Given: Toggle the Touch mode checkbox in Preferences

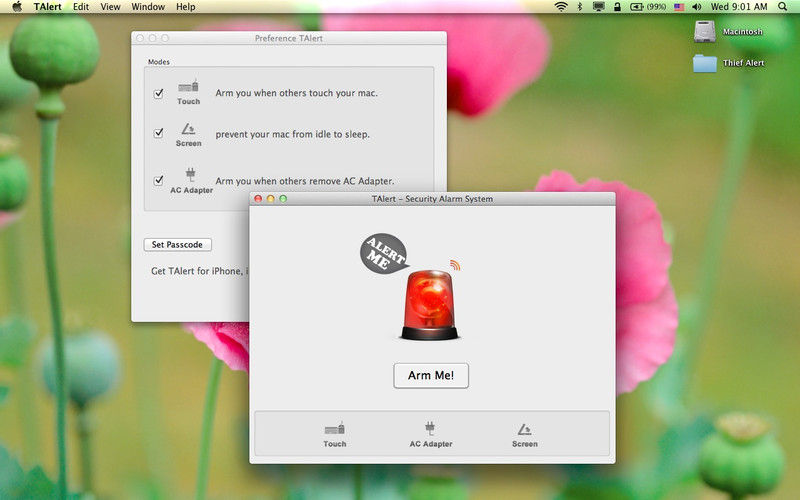Looking at the screenshot, I should (x=159, y=93).
